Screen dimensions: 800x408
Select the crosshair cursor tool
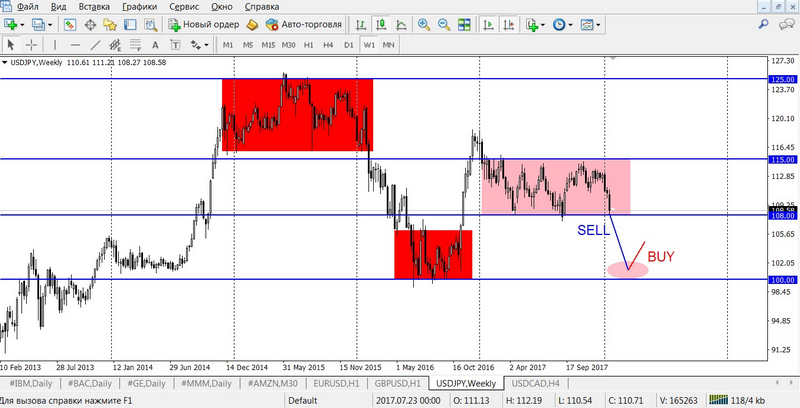[x=31, y=45]
